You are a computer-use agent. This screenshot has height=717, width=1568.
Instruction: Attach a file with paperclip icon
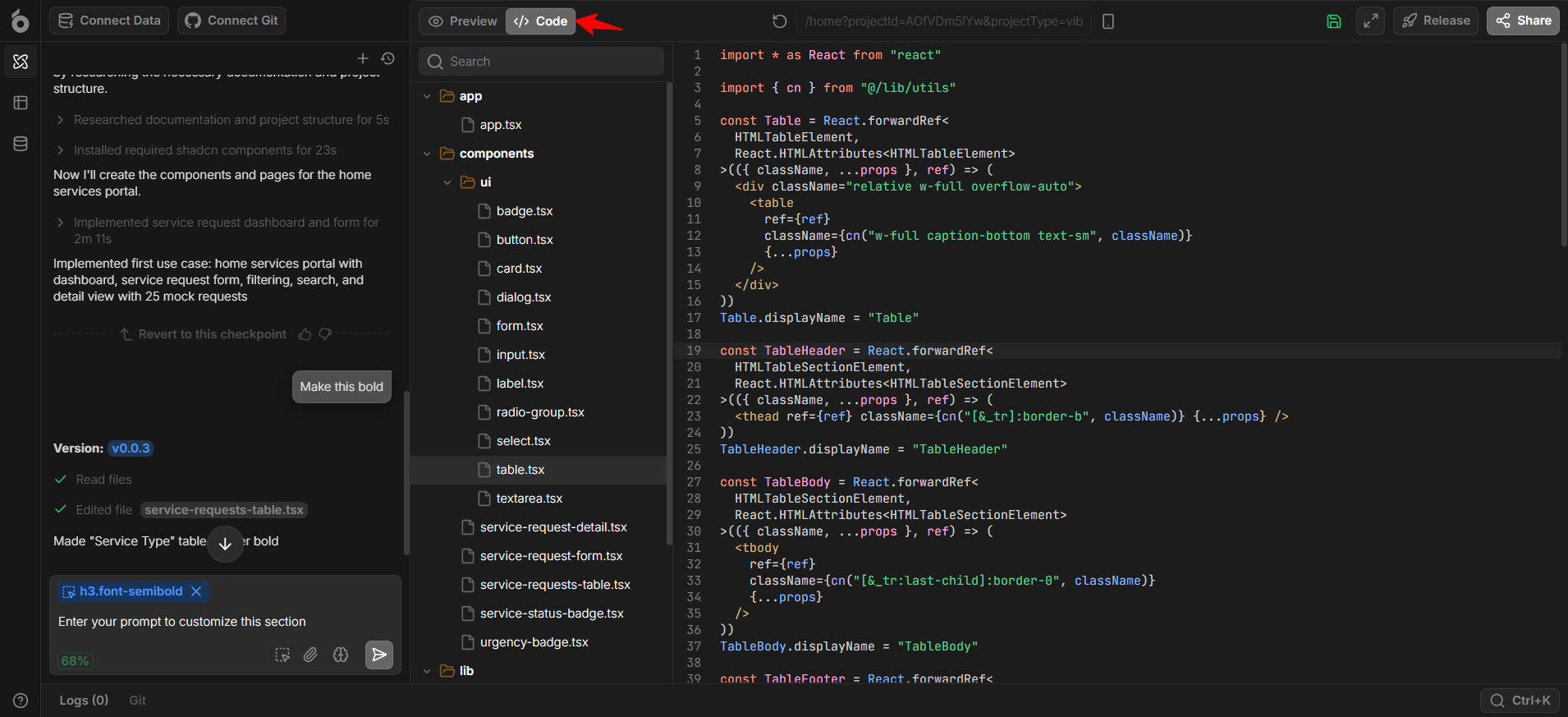[x=310, y=655]
